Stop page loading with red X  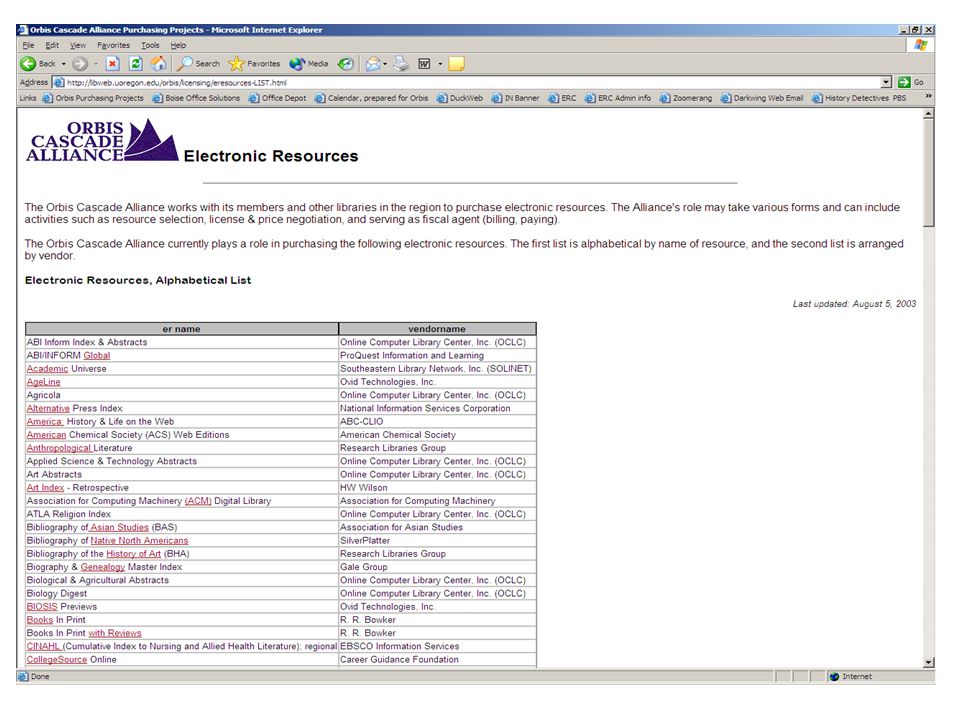(x=113, y=64)
